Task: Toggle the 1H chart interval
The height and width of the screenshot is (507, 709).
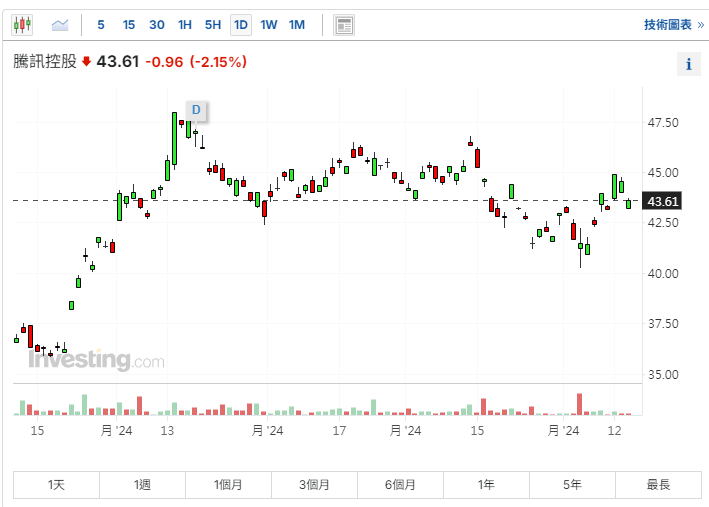Action: click(x=185, y=24)
